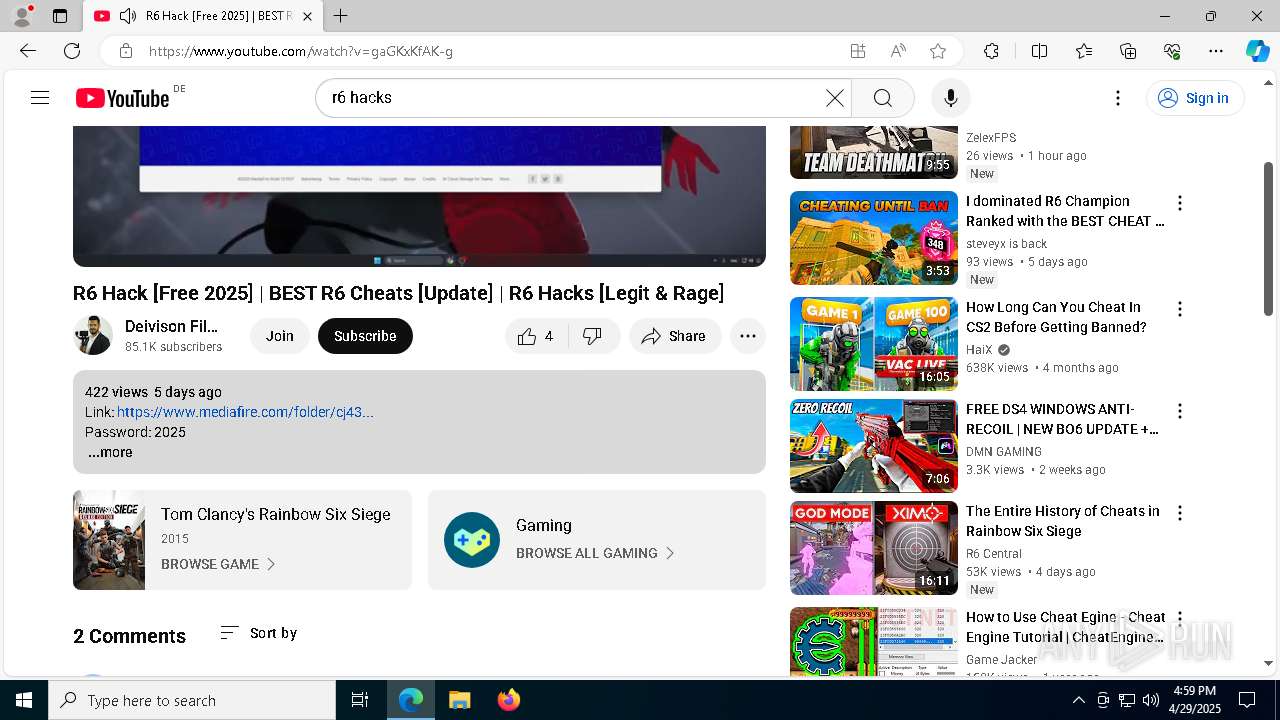Open the browser Collections
This screenshot has width=1280, height=720.
click(x=1128, y=51)
